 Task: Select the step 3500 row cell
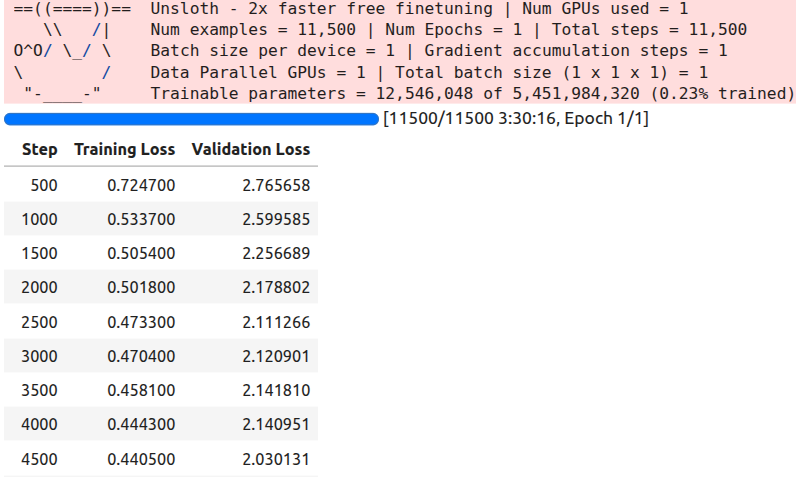coord(40,391)
